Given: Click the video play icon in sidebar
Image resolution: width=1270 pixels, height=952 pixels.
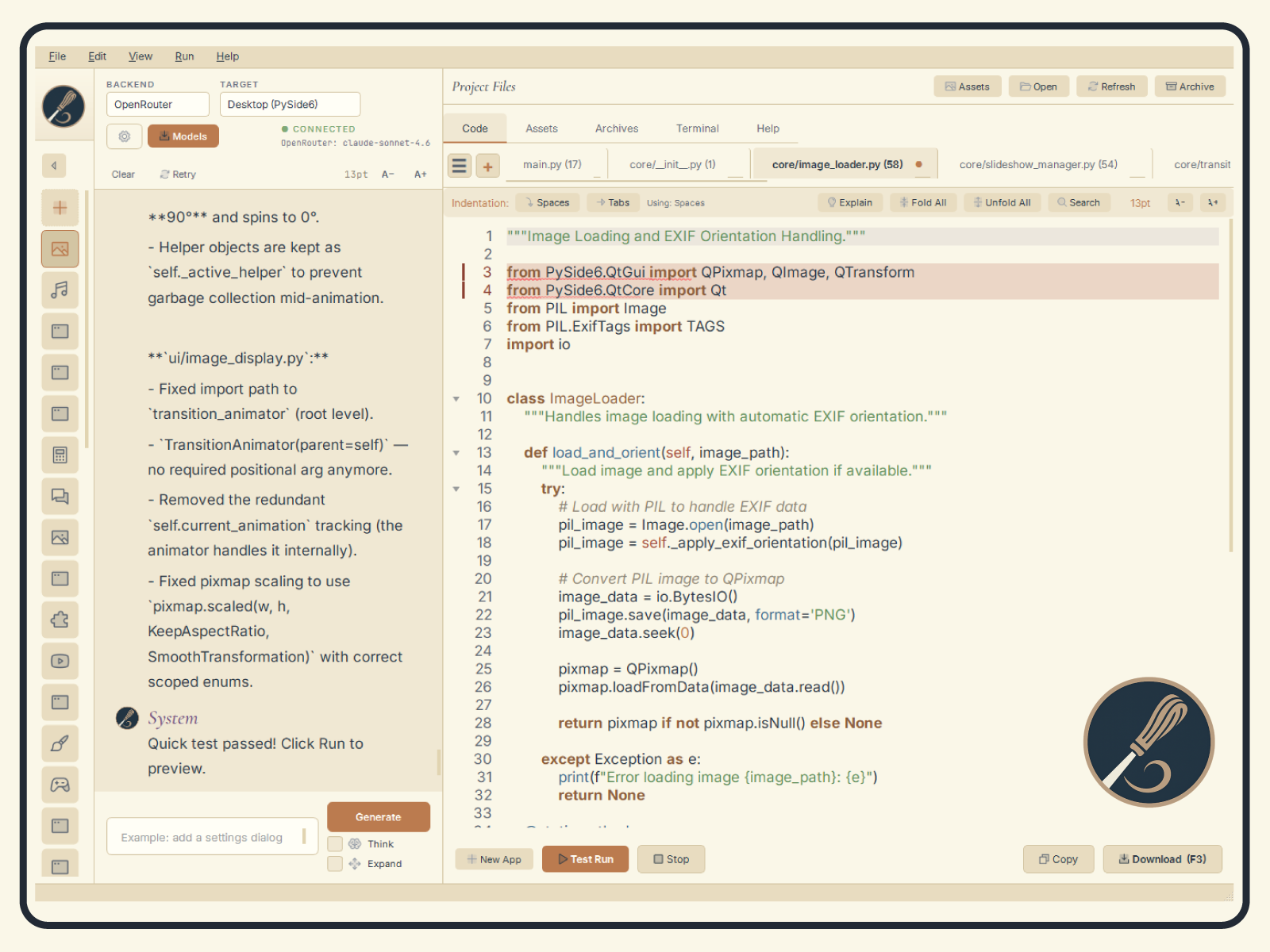Looking at the screenshot, I should pos(60,661).
